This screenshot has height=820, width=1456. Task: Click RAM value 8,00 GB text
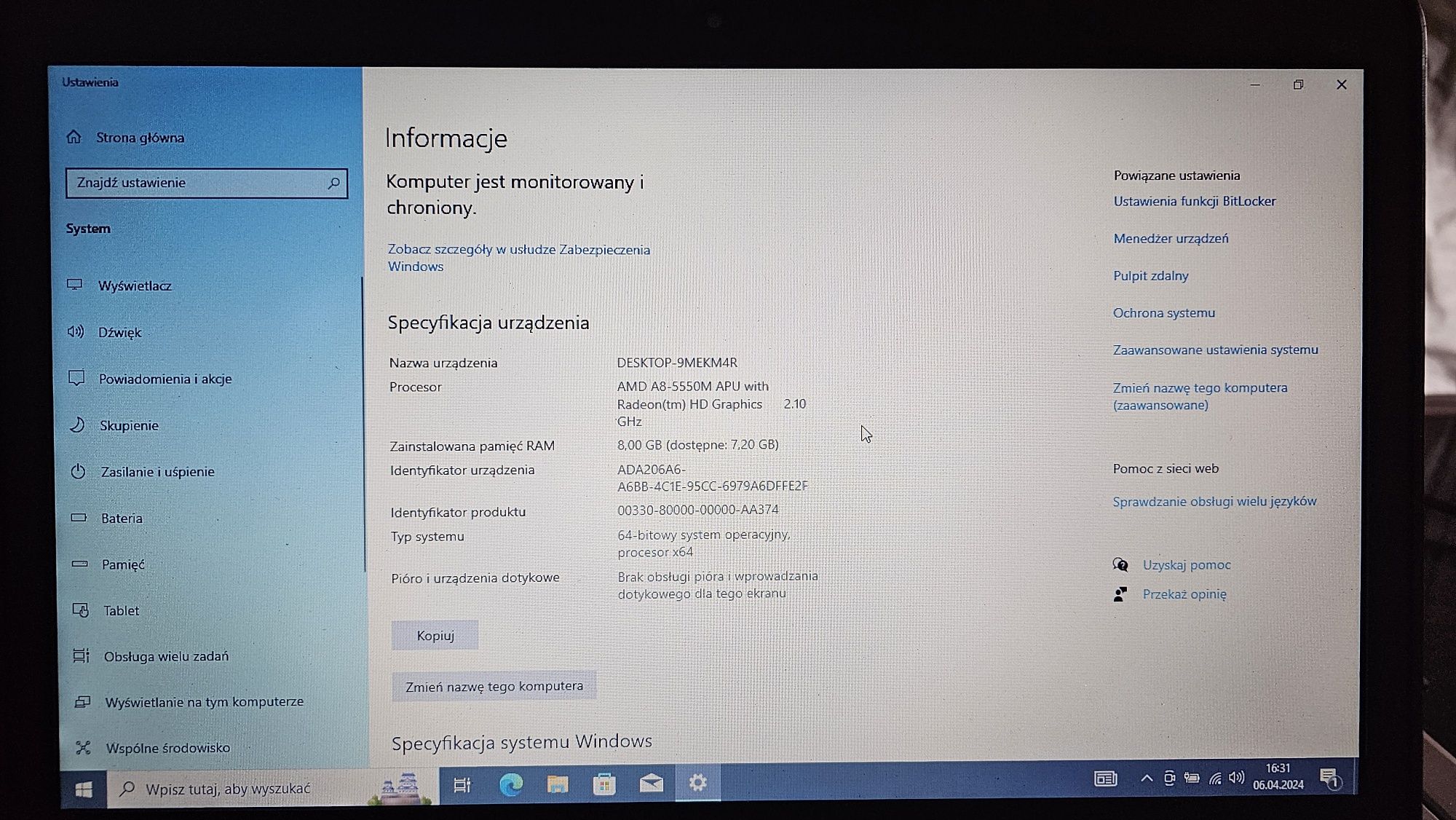coord(697,444)
